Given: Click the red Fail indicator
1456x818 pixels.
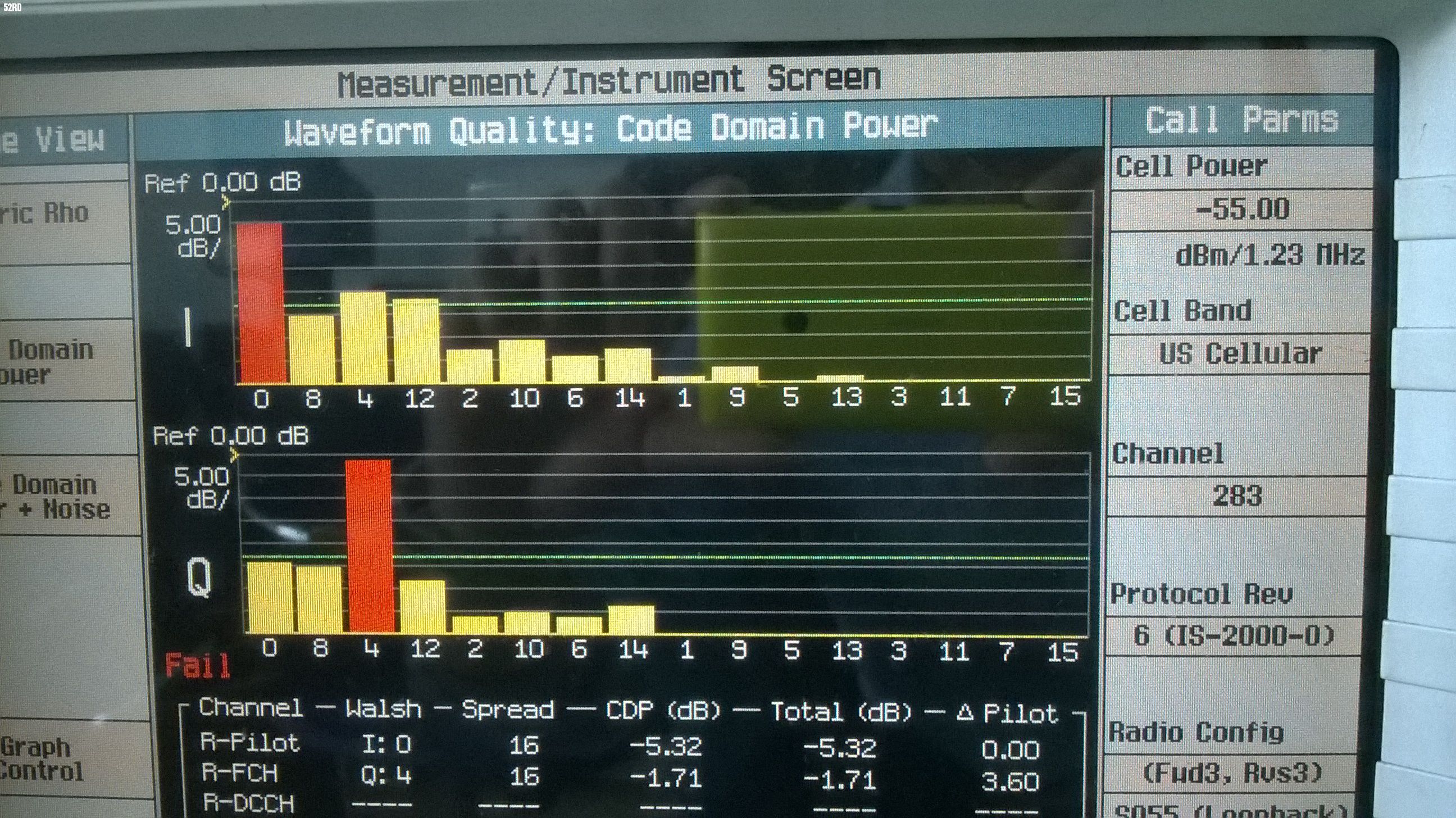Looking at the screenshot, I should click(x=198, y=666).
